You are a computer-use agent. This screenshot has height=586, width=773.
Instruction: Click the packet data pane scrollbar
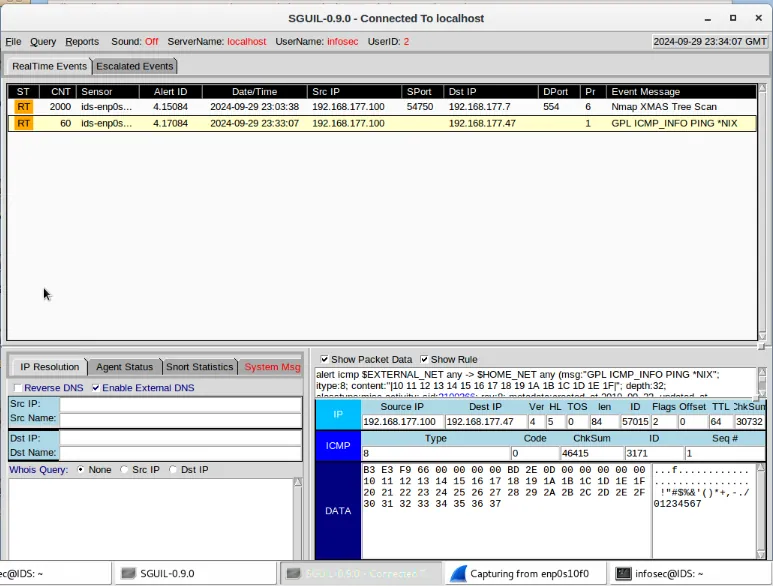pos(761,511)
